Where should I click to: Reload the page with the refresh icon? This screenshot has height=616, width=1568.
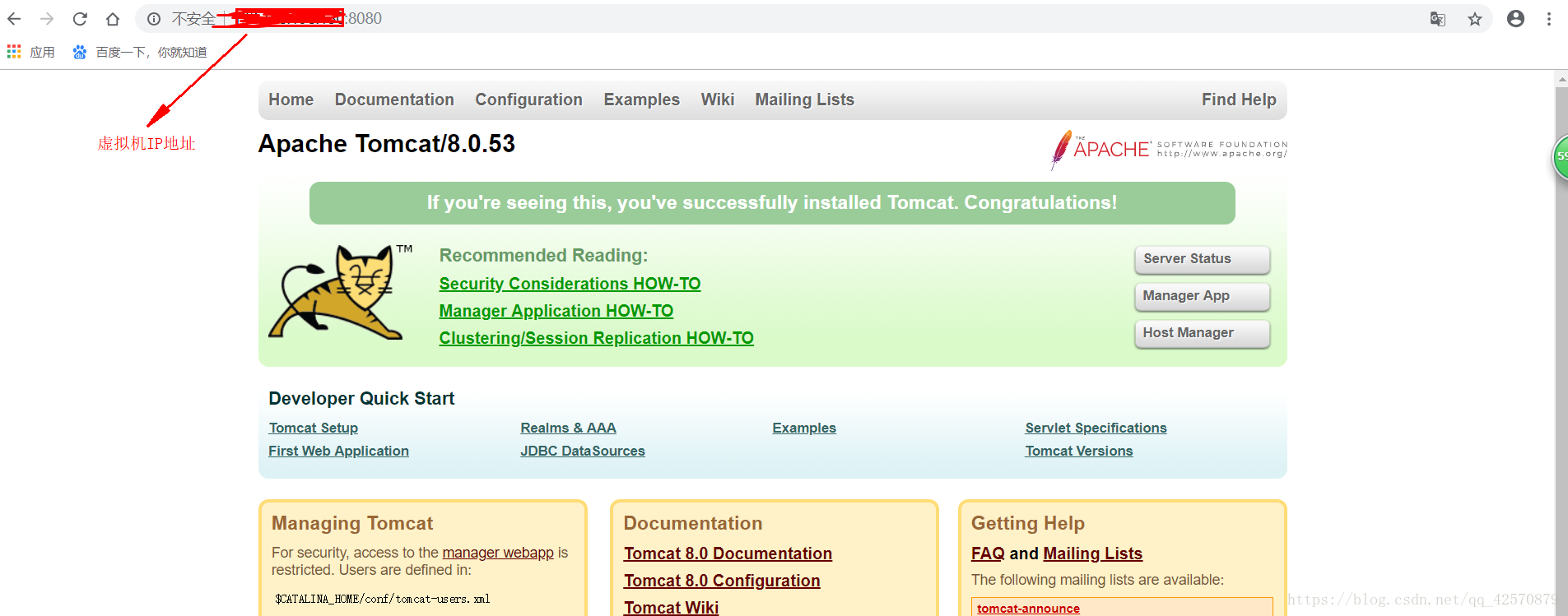80,19
